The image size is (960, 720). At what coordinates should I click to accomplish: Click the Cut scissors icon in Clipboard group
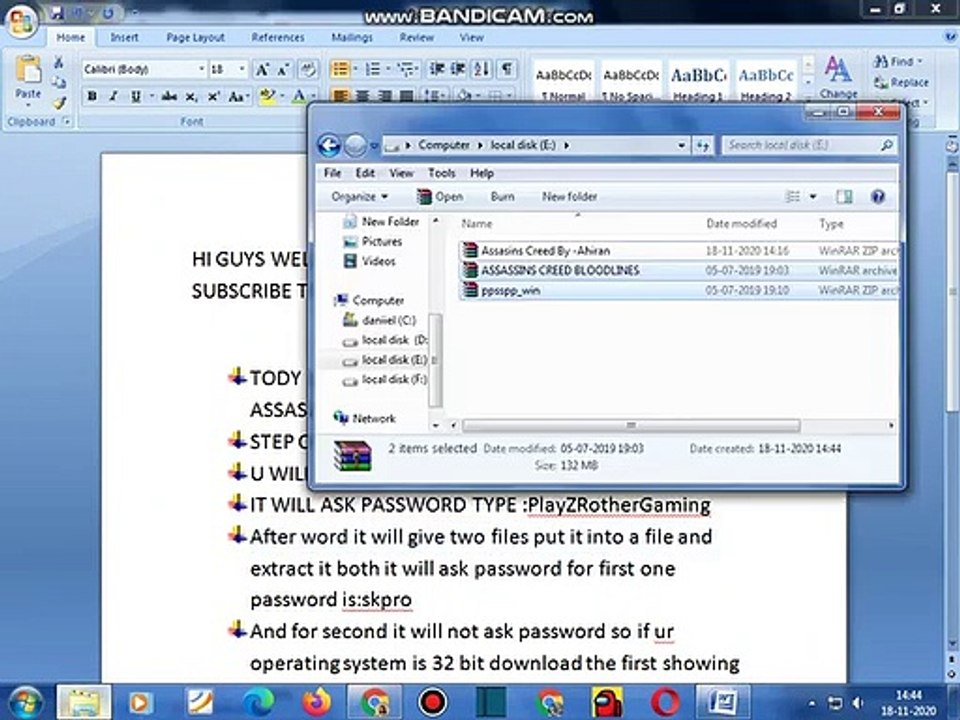coord(59,62)
